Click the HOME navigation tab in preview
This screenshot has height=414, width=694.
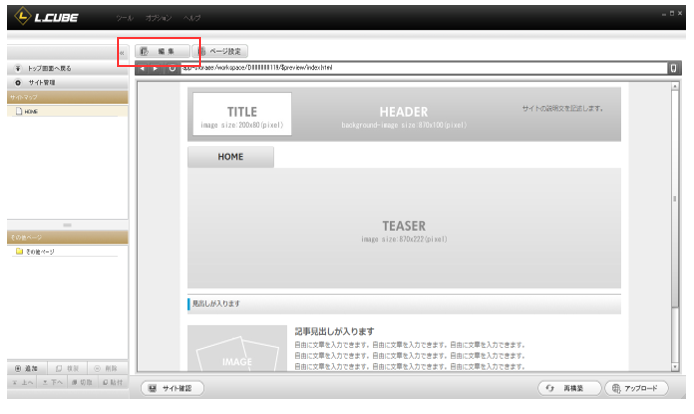(x=231, y=157)
